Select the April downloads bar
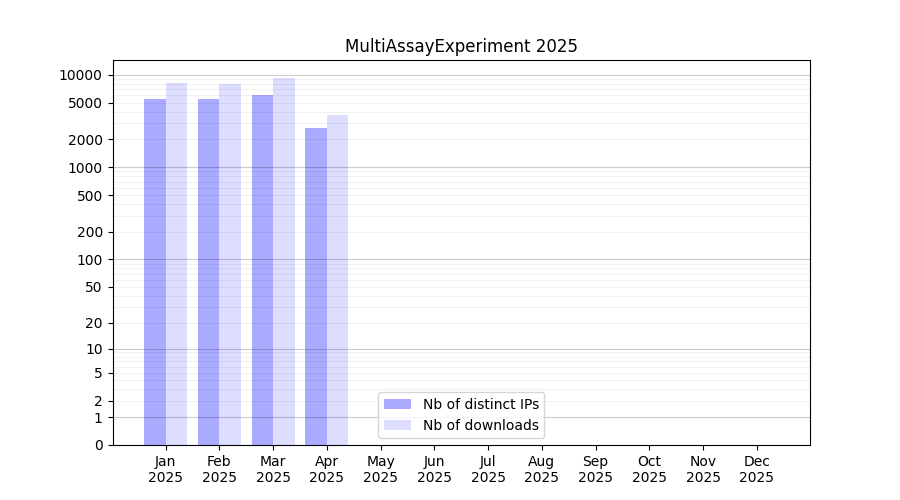 pyautogui.click(x=337, y=280)
